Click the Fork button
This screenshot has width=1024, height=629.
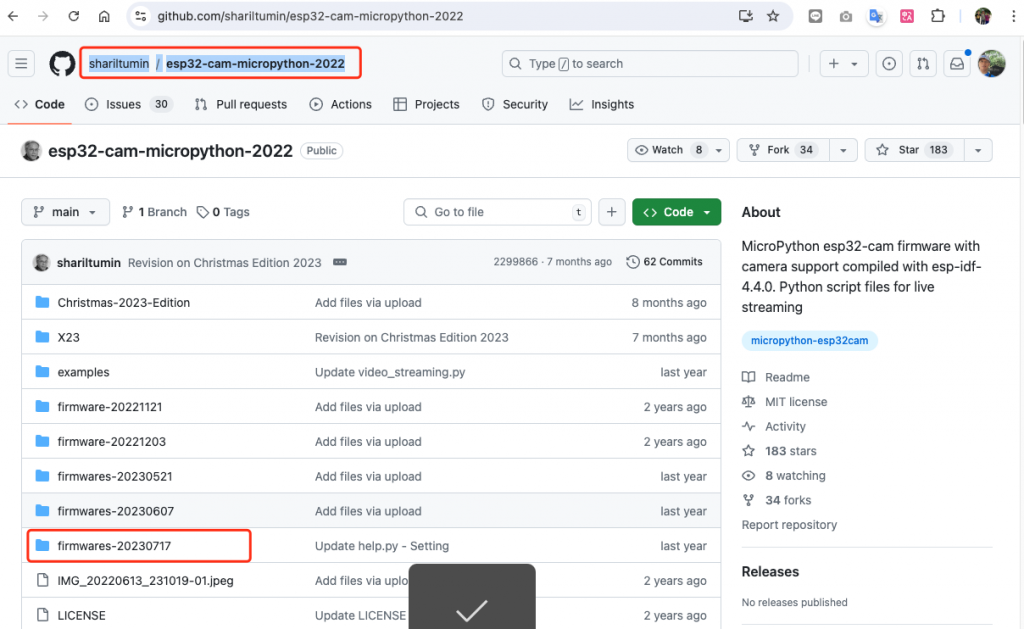[x=784, y=150]
